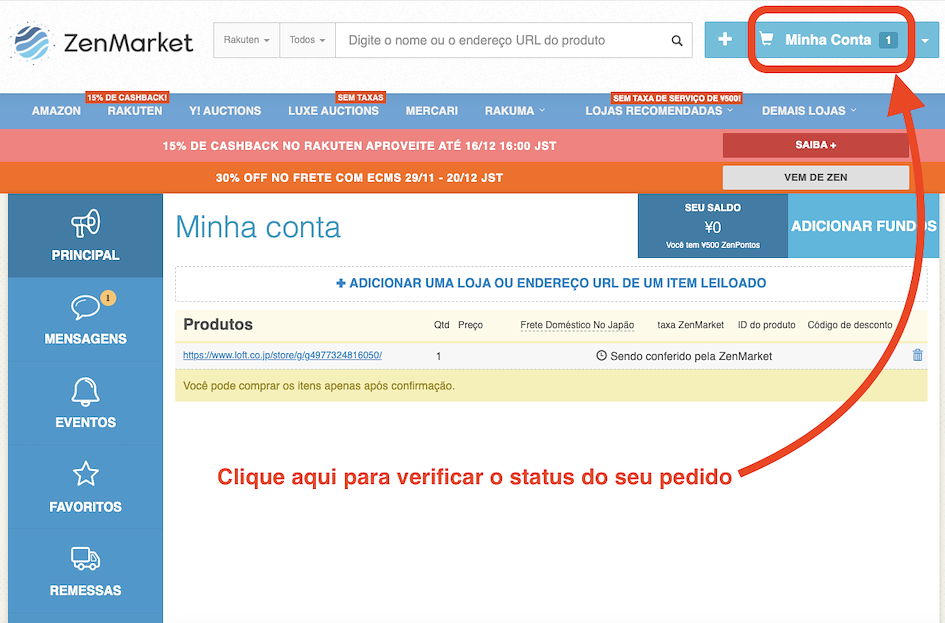Expand Demais Lojas menu
Image resolution: width=945 pixels, height=623 pixels.
pyautogui.click(x=809, y=111)
